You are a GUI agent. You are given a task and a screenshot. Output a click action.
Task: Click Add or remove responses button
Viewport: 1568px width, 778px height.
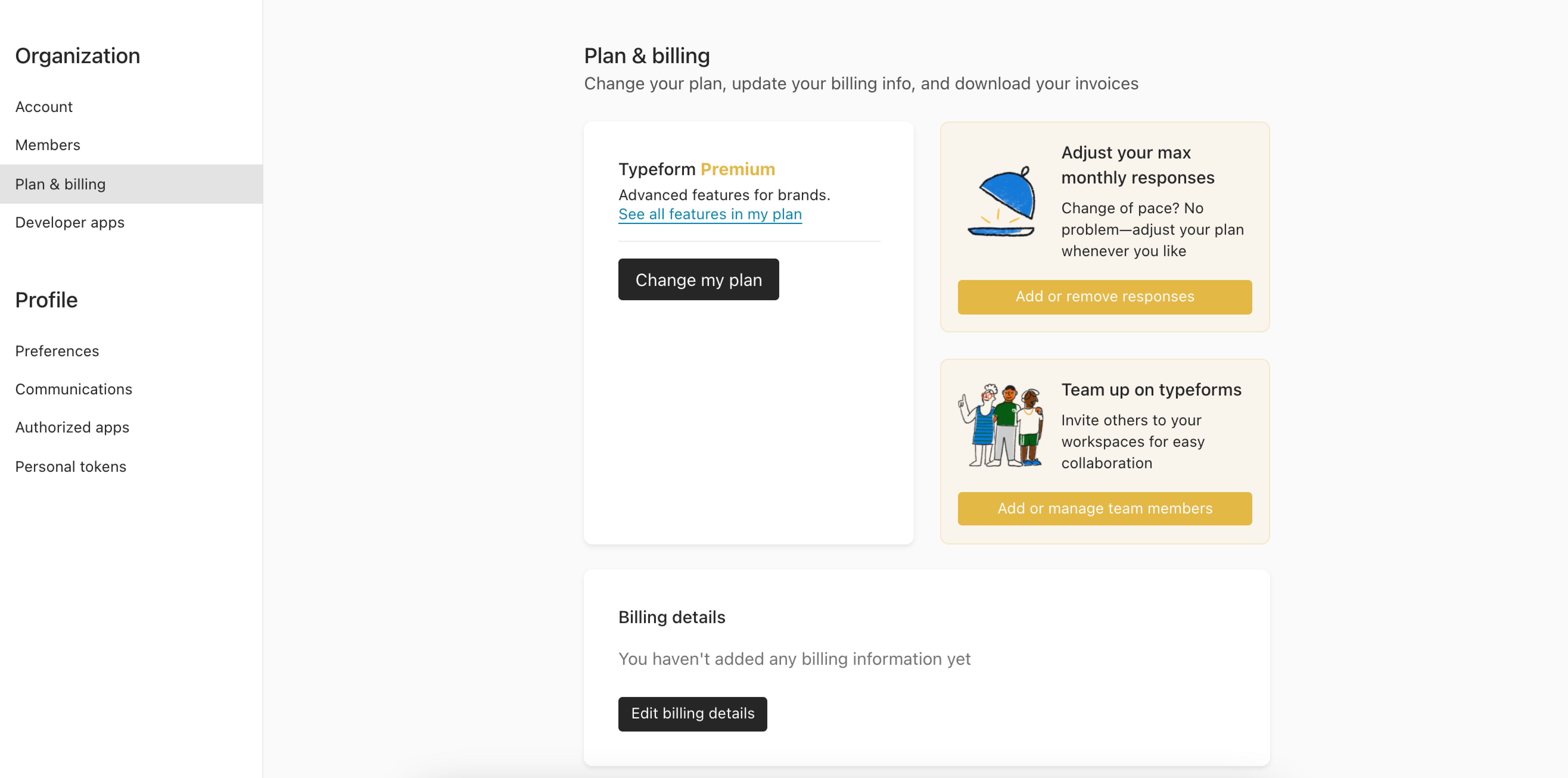pos(1104,296)
